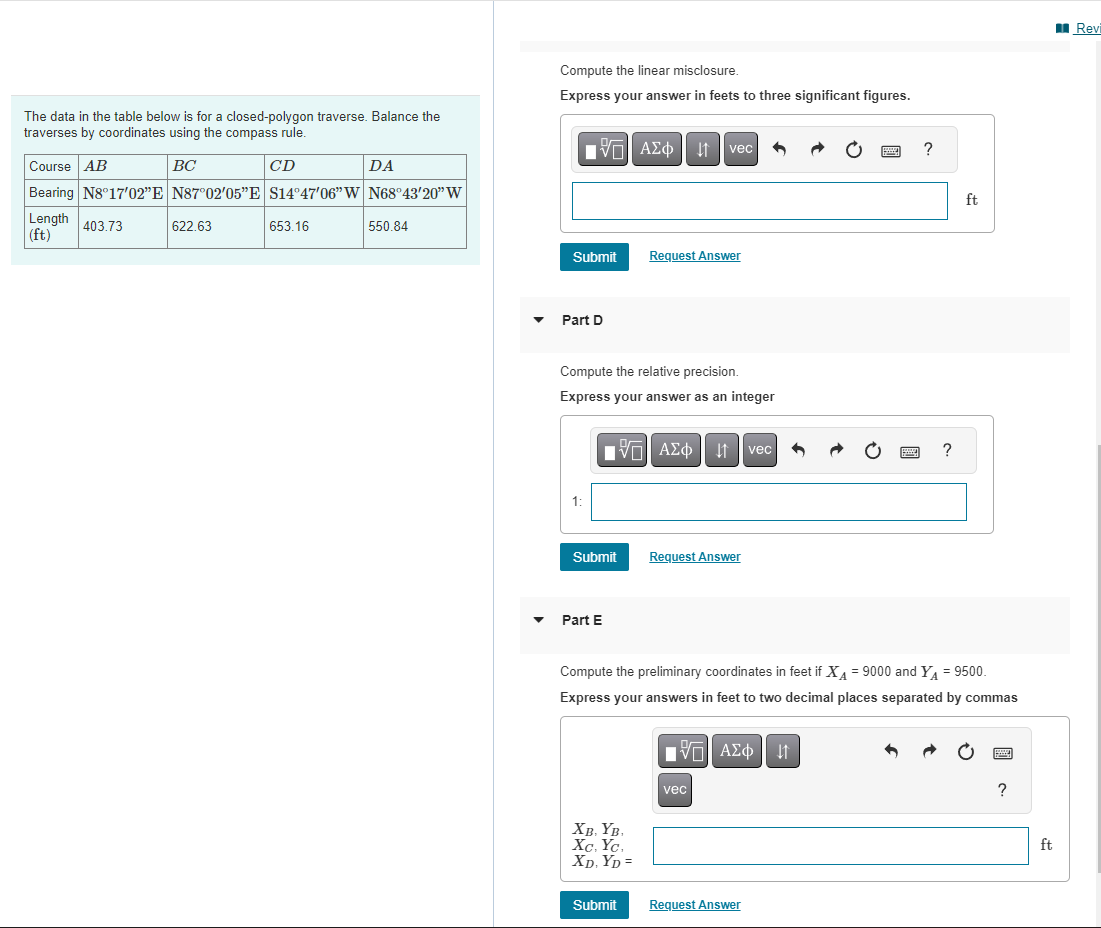Click the Part E section header

click(x=582, y=620)
